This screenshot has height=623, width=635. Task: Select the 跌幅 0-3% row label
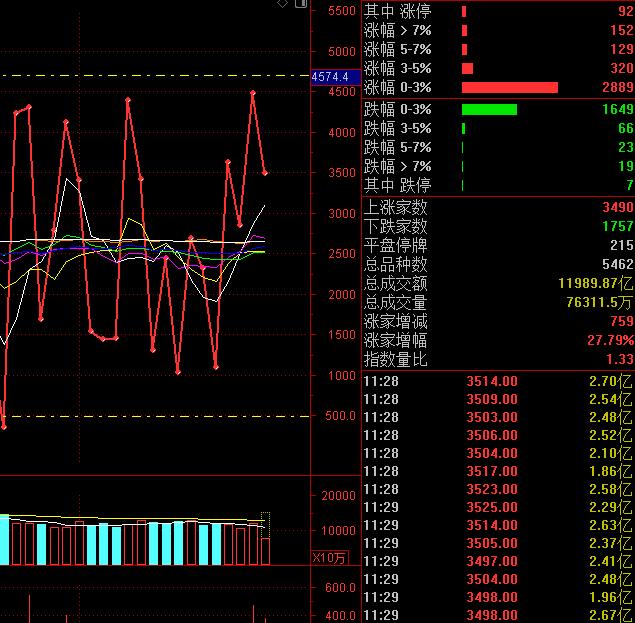[397, 109]
